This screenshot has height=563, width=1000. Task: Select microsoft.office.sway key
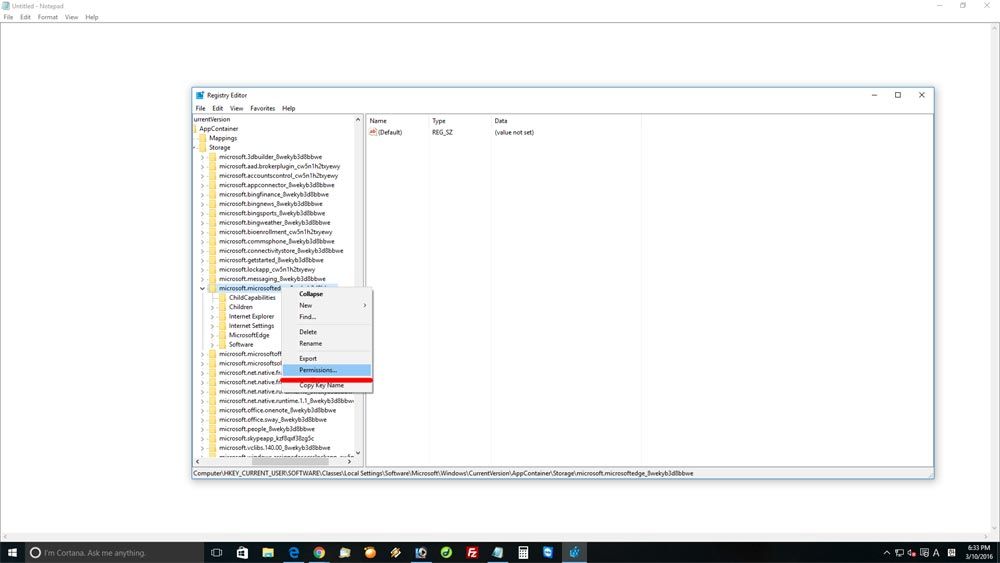273,420
